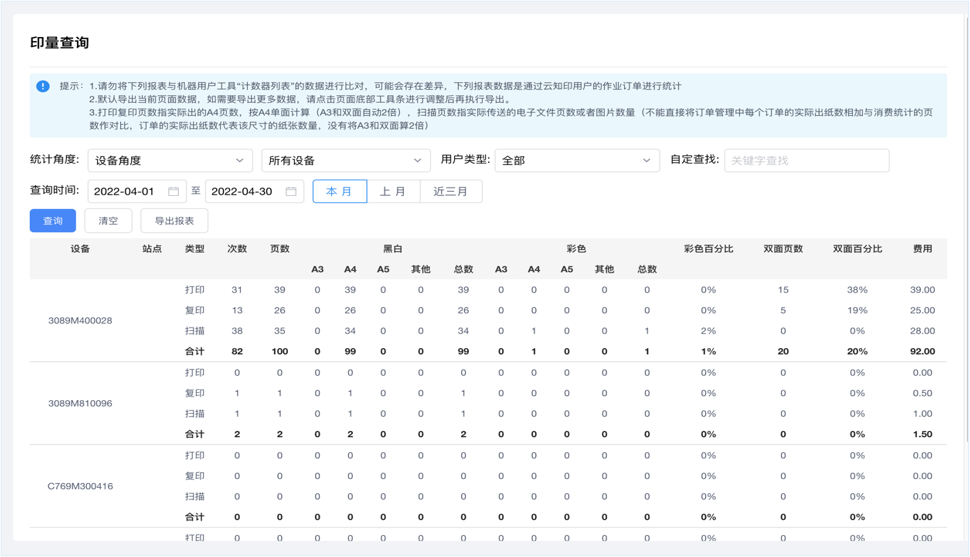Click the 导出报表 export button

tap(174, 221)
